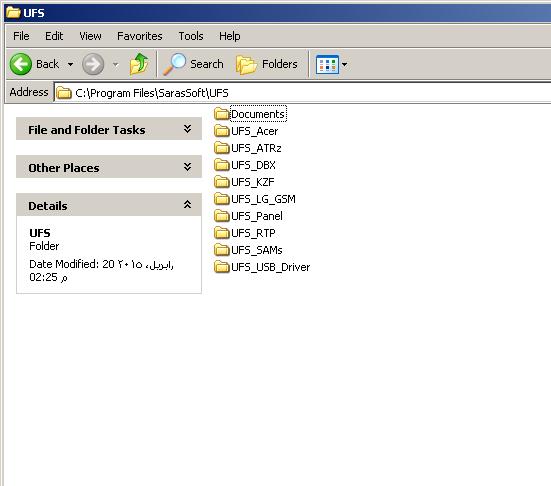The width and height of the screenshot is (551, 486).
Task: Select the Documents folder icon
Action: [x=222, y=114]
